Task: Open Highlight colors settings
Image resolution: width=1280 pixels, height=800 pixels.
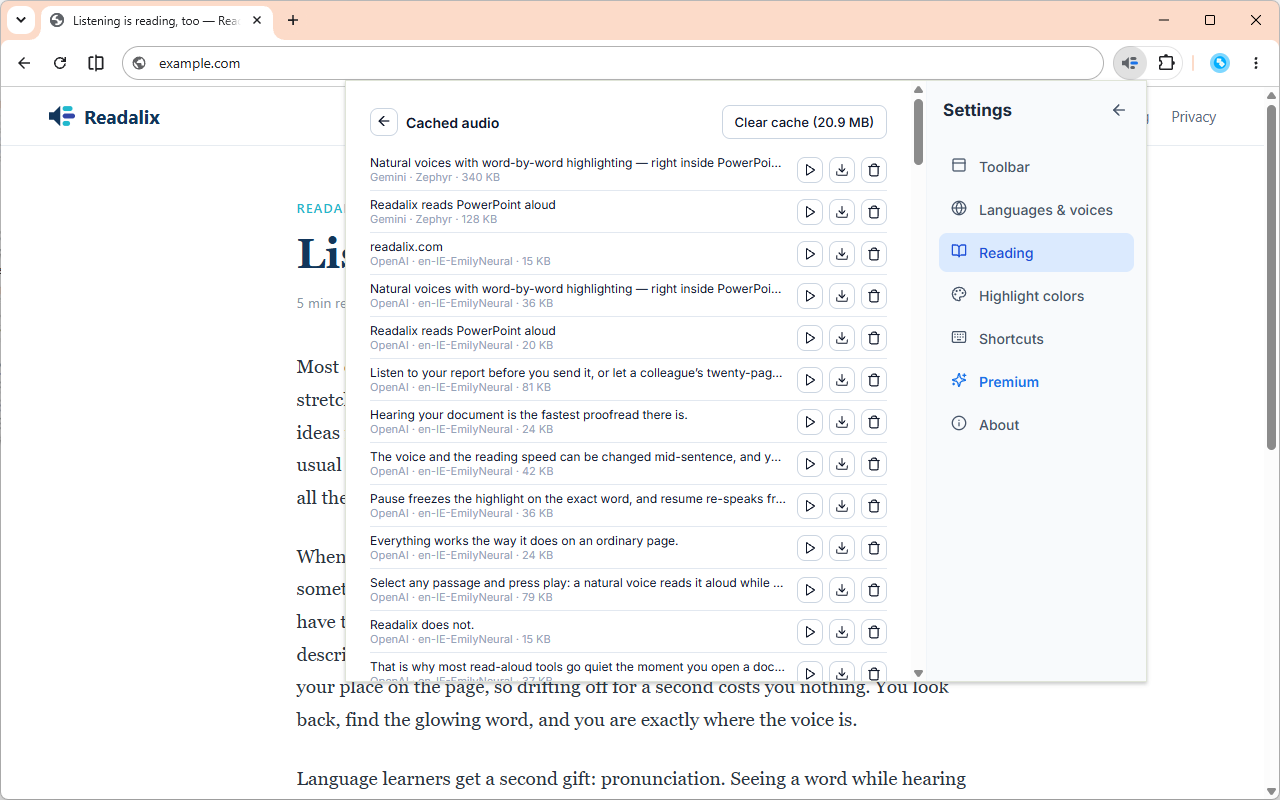Action: point(1036,296)
